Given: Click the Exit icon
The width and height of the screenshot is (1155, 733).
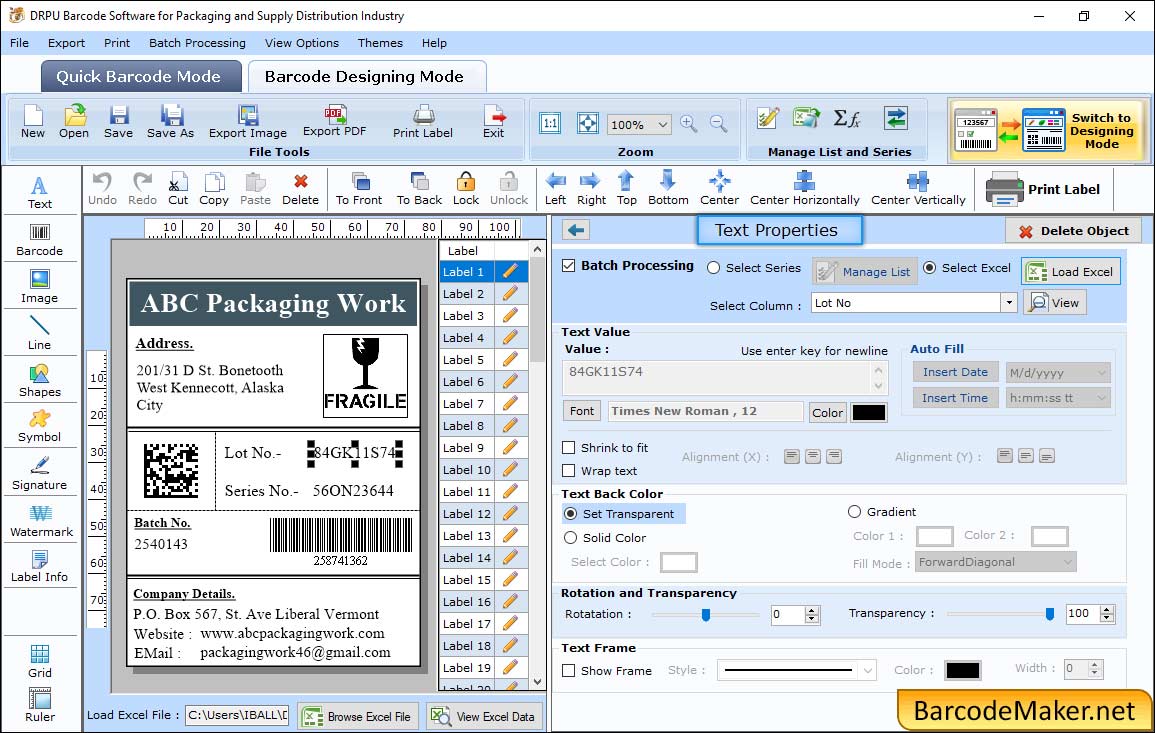Looking at the screenshot, I should coord(494,121).
